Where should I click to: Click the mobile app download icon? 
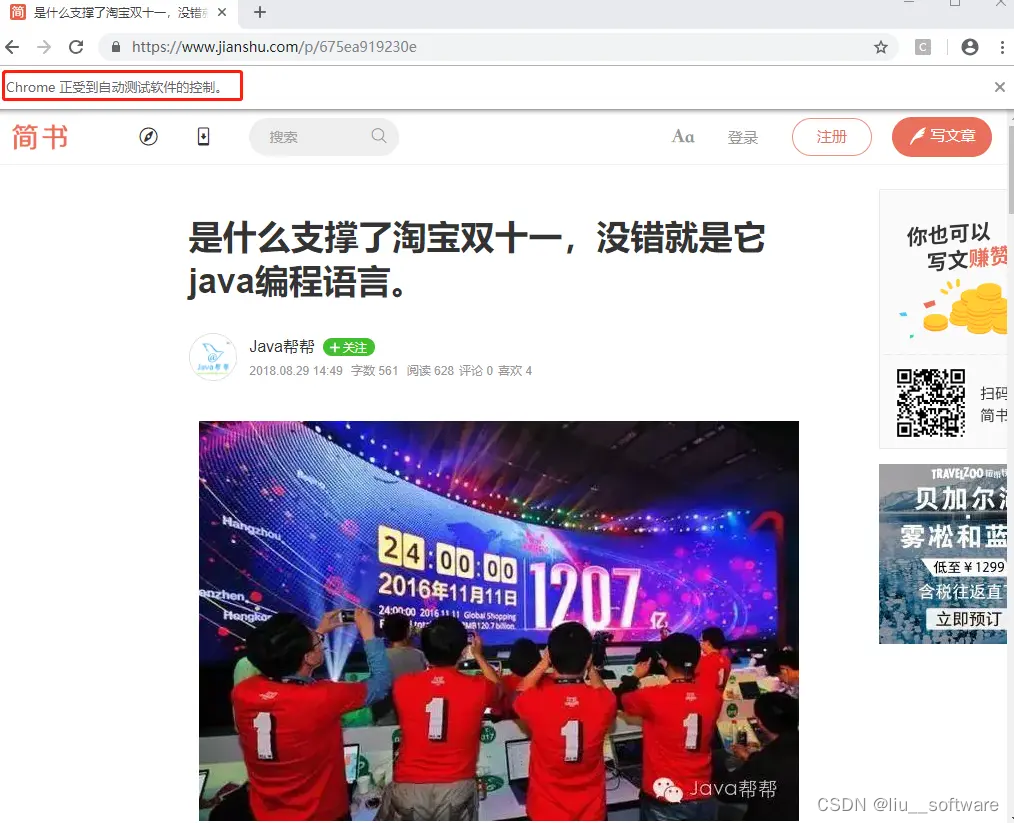(x=203, y=136)
